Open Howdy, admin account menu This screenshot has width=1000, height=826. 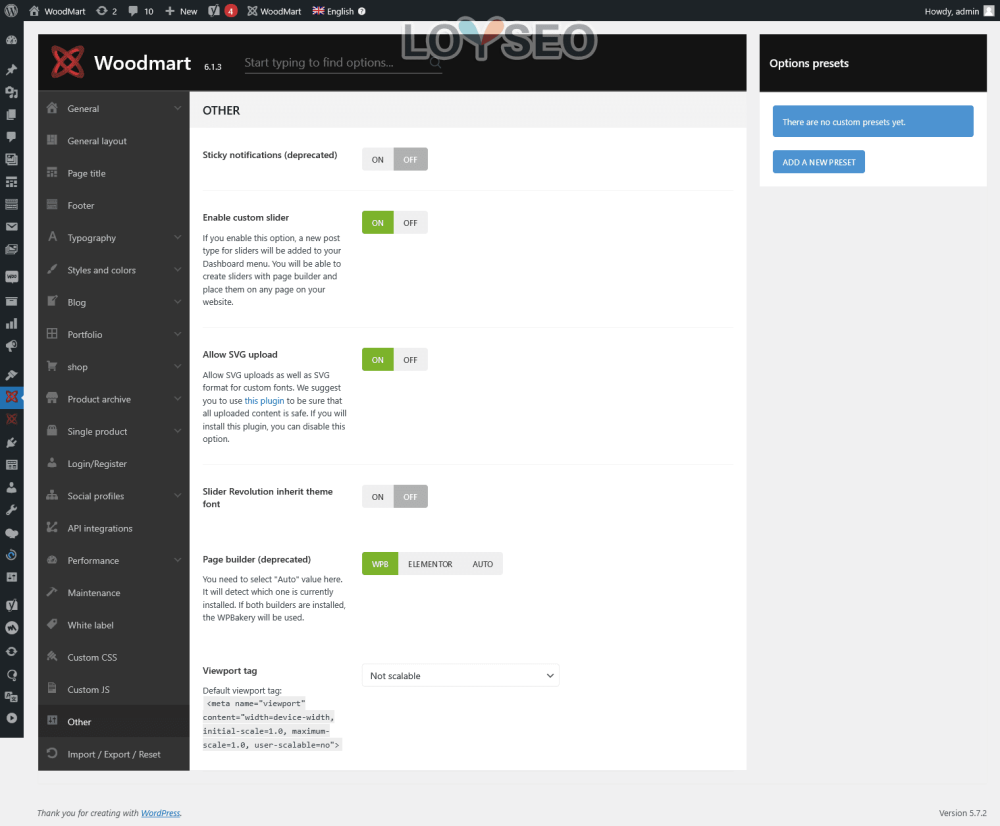click(x=959, y=11)
